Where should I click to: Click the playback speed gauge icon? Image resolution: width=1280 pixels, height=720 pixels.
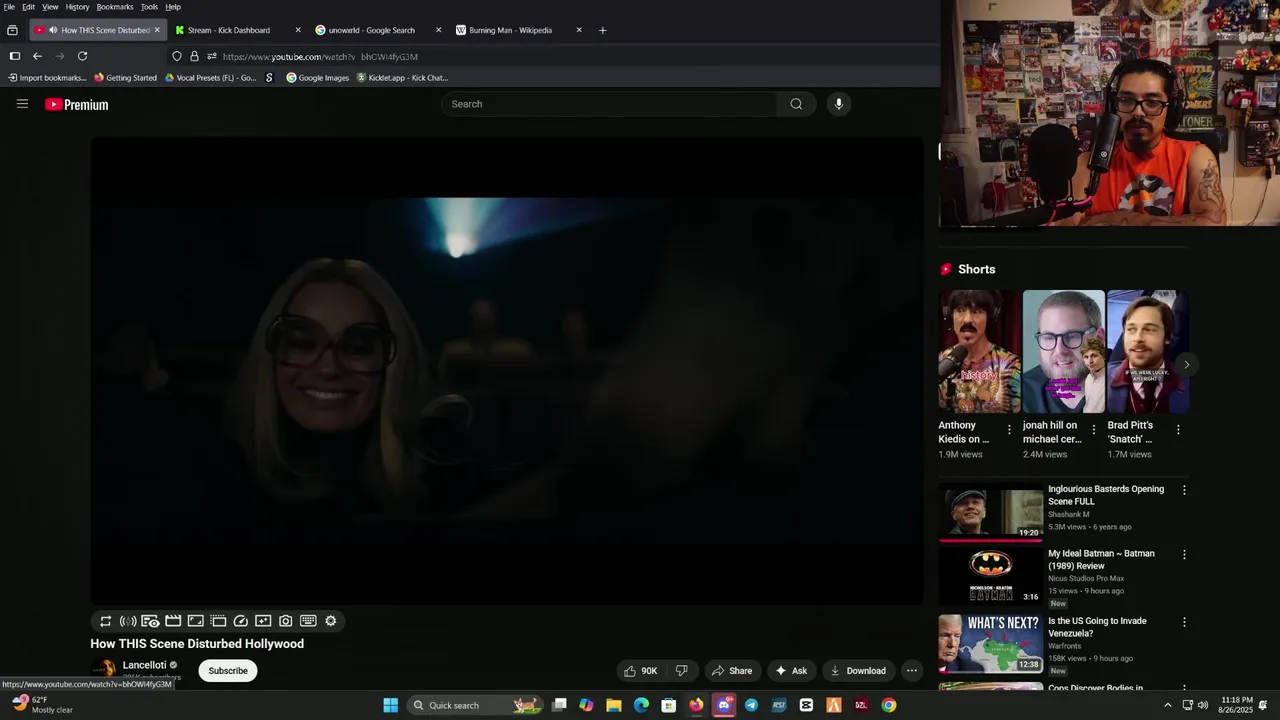tap(241, 621)
